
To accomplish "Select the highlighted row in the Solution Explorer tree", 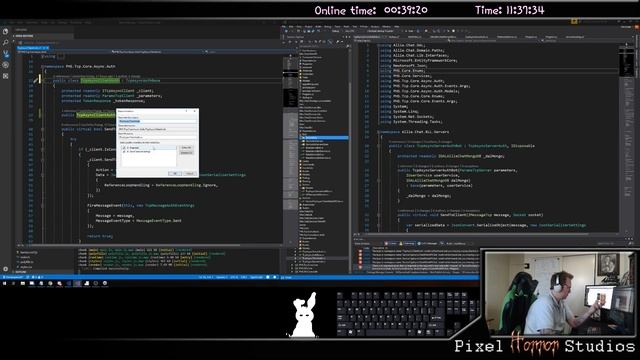I will click(x=324, y=138).
